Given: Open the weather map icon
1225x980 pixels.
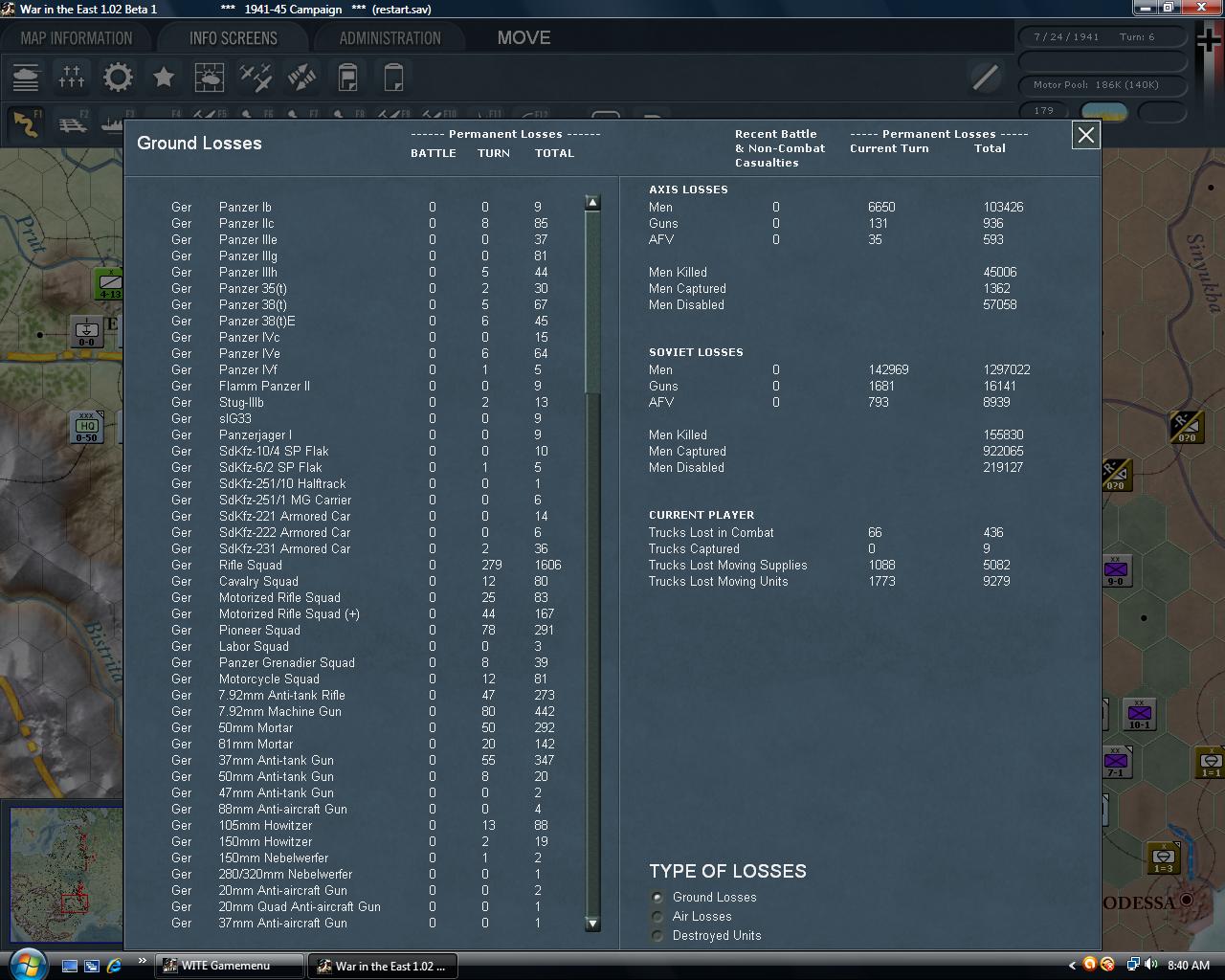Looking at the screenshot, I should click(210, 77).
